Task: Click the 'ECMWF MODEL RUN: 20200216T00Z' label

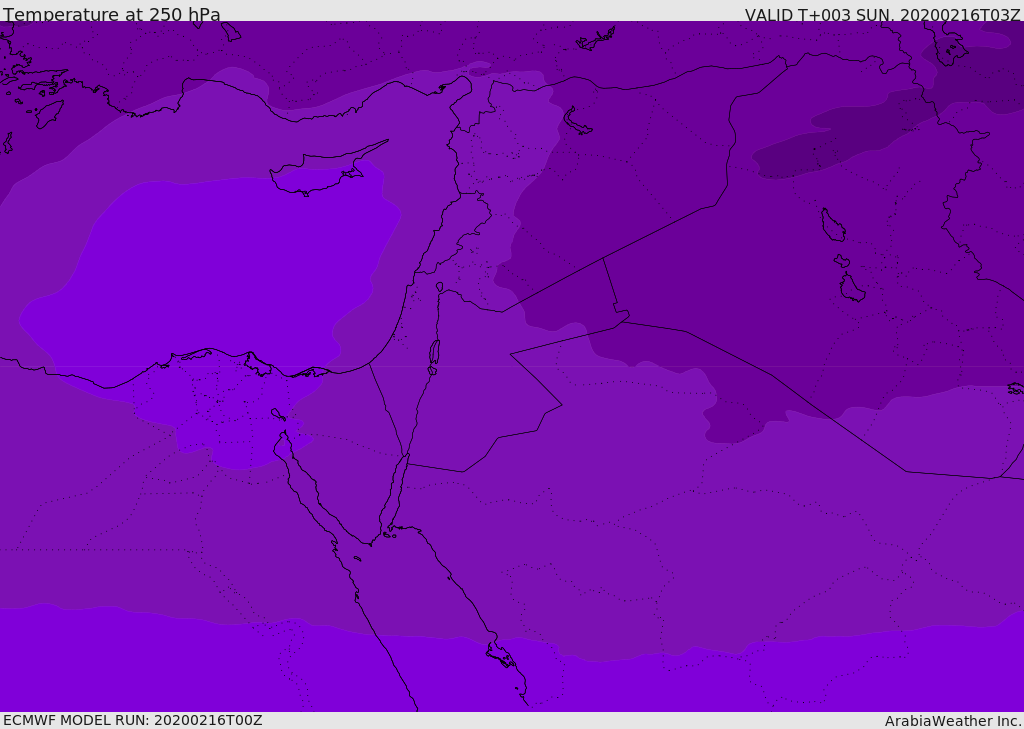Action: 133,721
